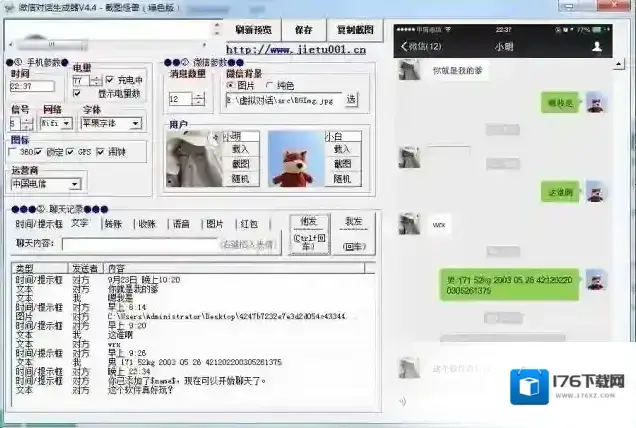Click the 他发 (Ctrl+回车) send button

(x=309, y=235)
